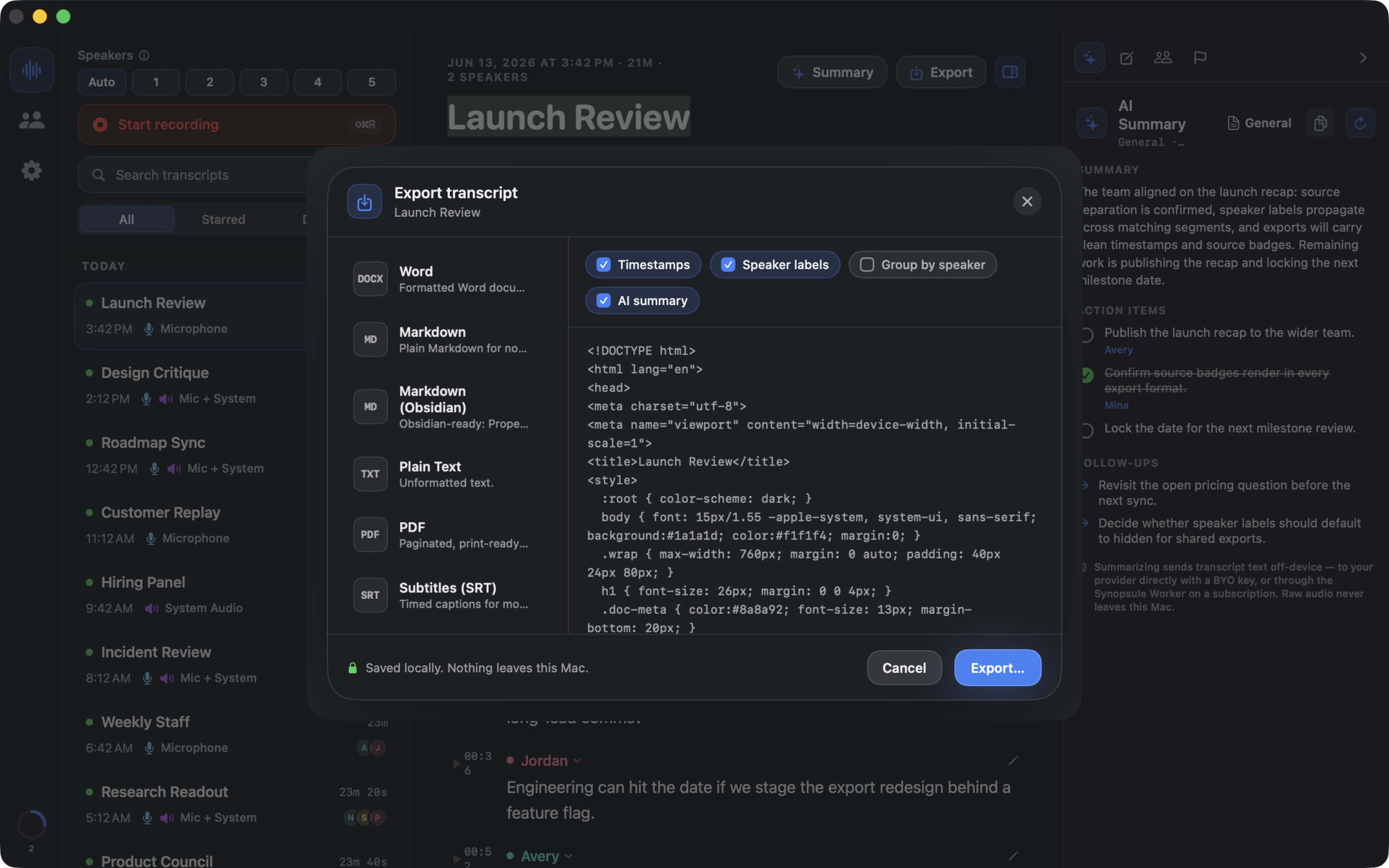Set speaker count to 3
Screen dimensions: 1389x868
pyautogui.click(x=263, y=82)
